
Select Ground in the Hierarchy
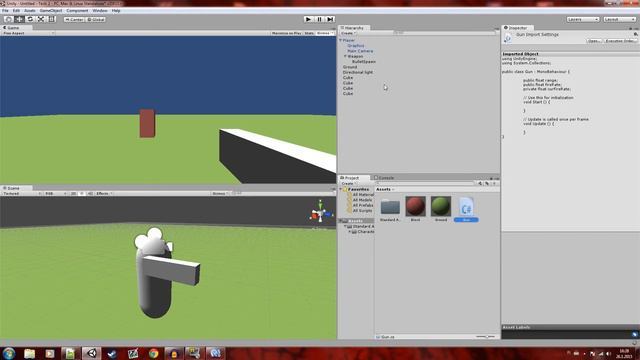350,67
